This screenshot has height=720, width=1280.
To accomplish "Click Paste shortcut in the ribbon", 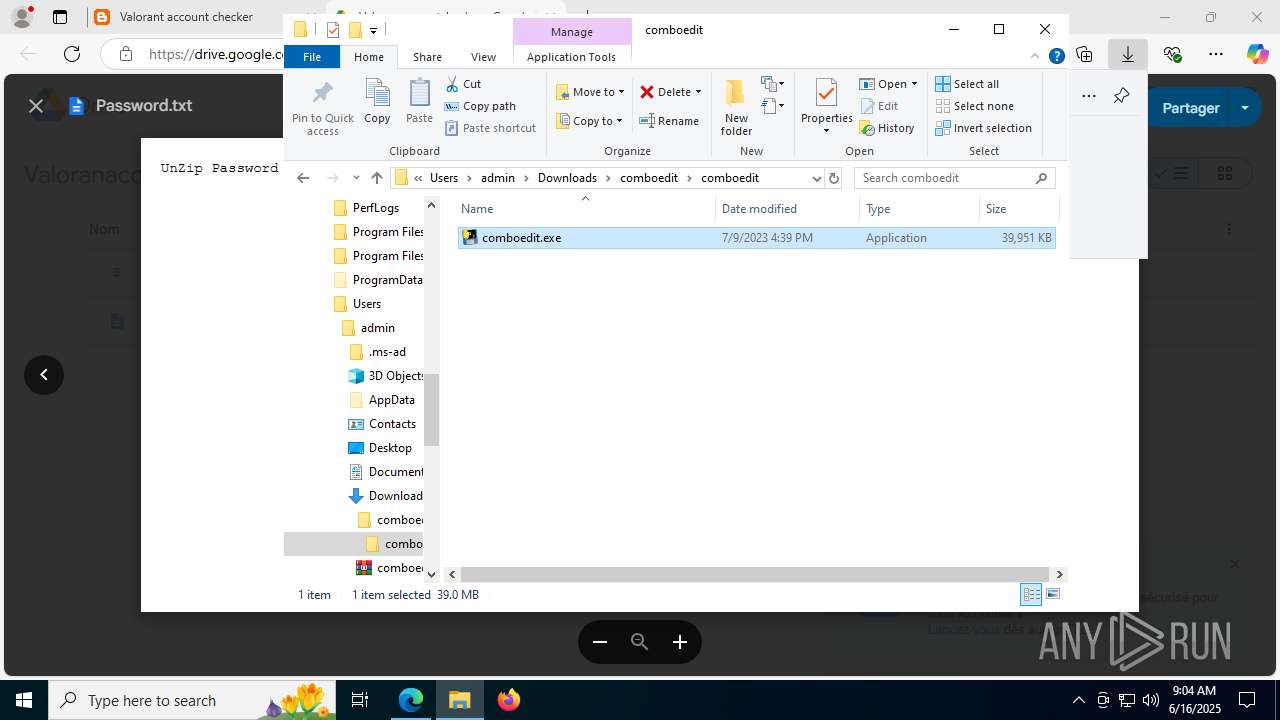I will click(x=490, y=128).
